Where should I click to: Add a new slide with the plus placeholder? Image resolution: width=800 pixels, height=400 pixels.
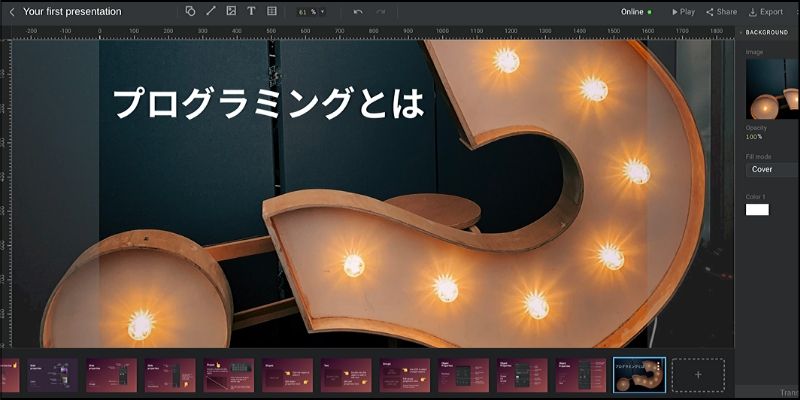pos(698,375)
